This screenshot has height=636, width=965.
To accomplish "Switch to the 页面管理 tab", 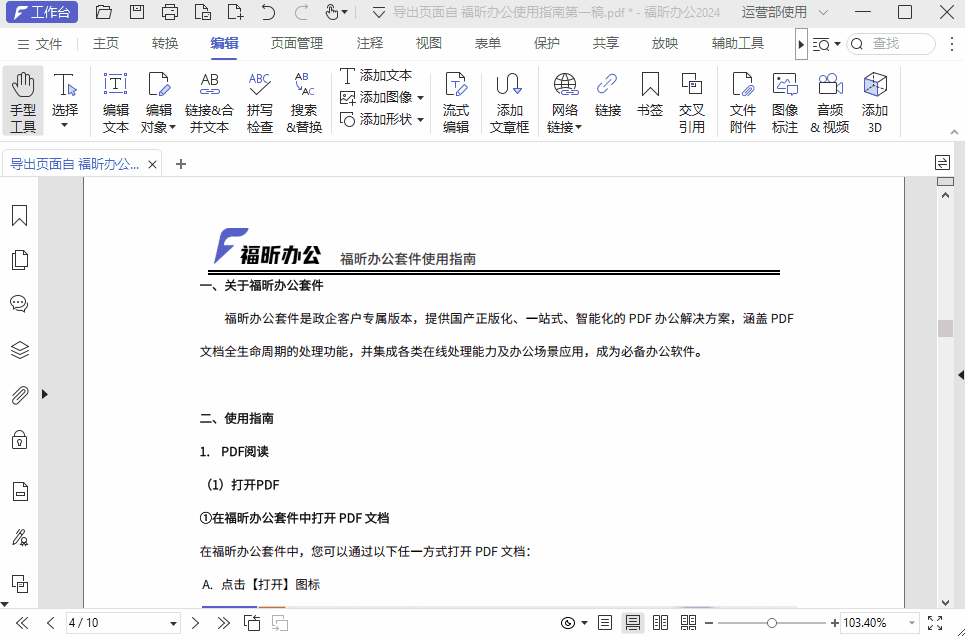I will (297, 44).
